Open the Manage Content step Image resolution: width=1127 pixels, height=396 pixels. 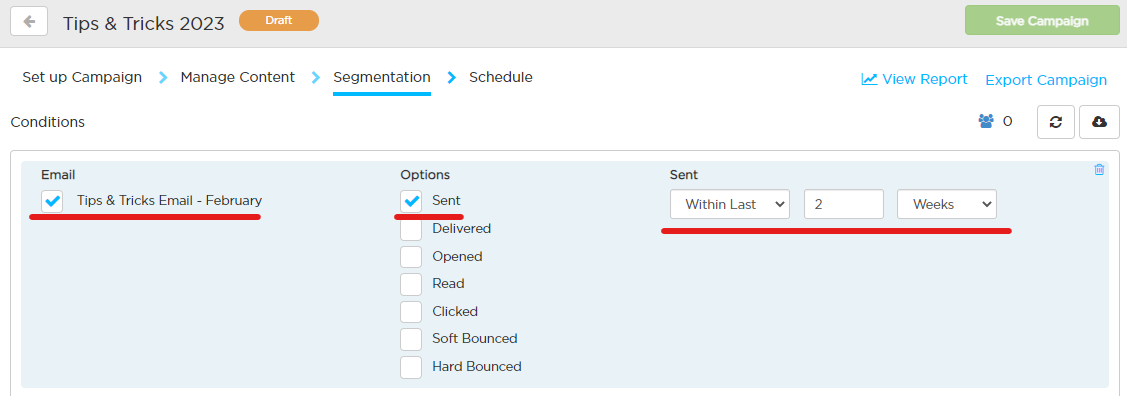coord(237,77)
